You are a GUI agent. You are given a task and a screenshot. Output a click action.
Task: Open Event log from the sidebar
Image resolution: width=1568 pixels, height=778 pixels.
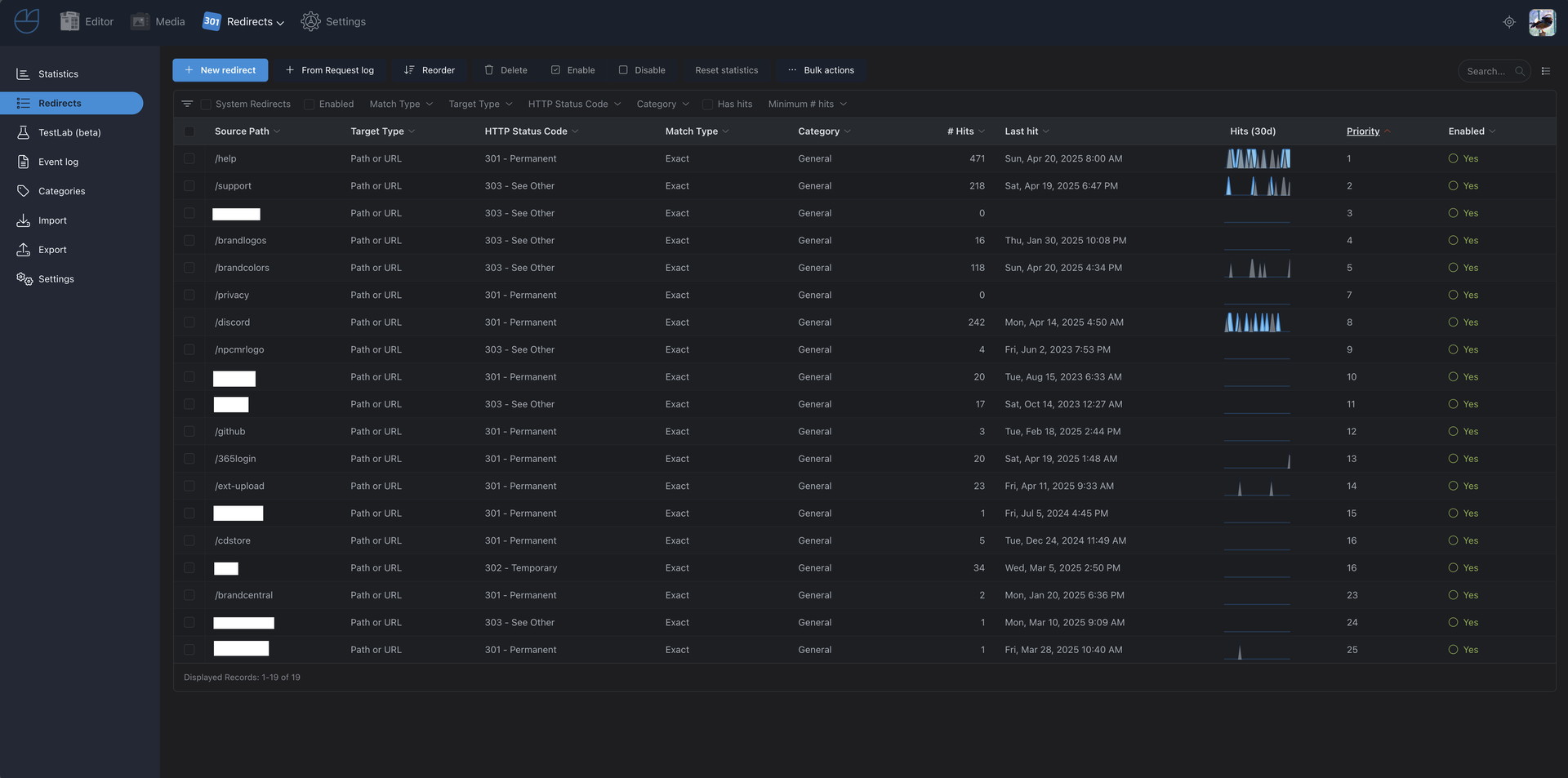pos(58,162)
